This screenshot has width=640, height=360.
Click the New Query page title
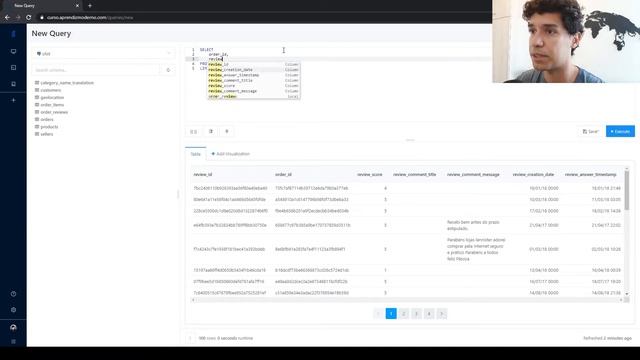coord(51,33)
